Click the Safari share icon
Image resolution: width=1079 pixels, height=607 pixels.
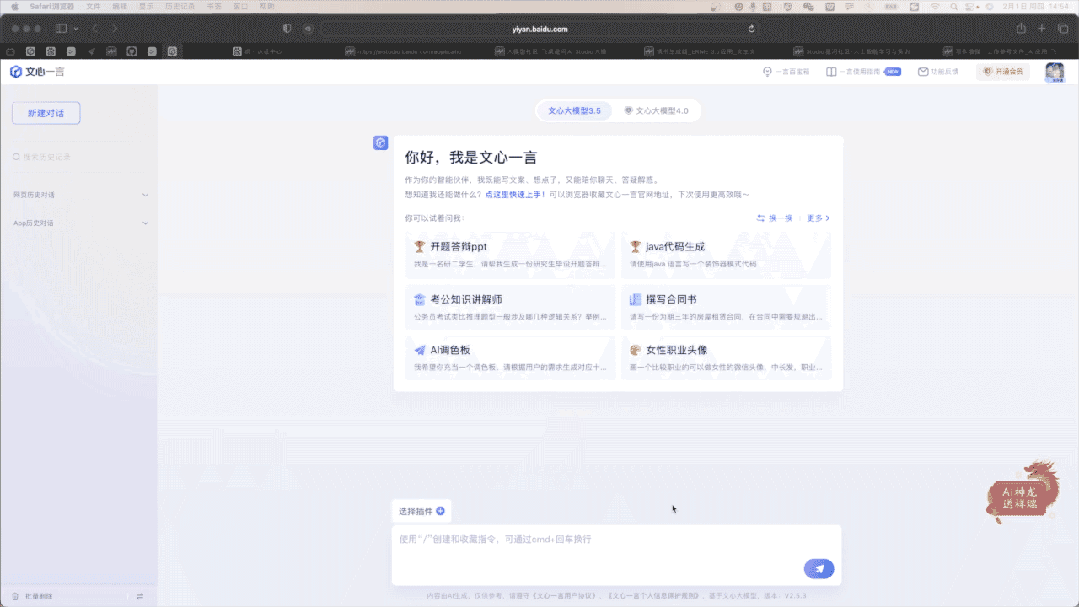coord(1021,29)
